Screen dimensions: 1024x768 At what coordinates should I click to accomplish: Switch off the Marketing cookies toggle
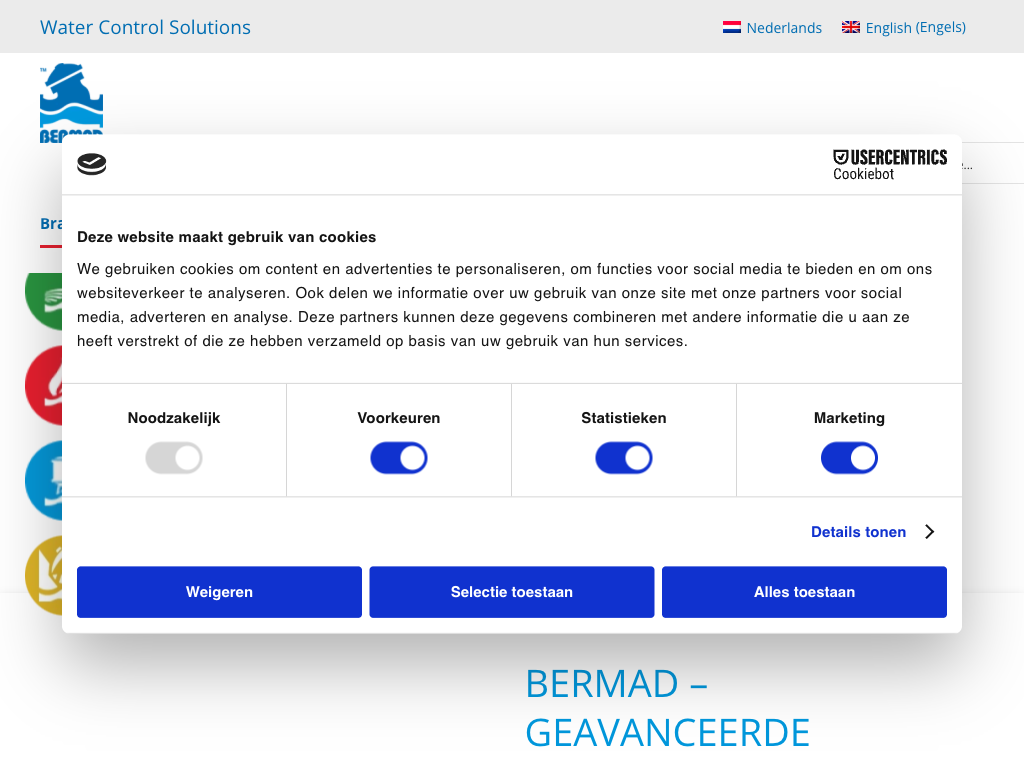pos(849,458)
